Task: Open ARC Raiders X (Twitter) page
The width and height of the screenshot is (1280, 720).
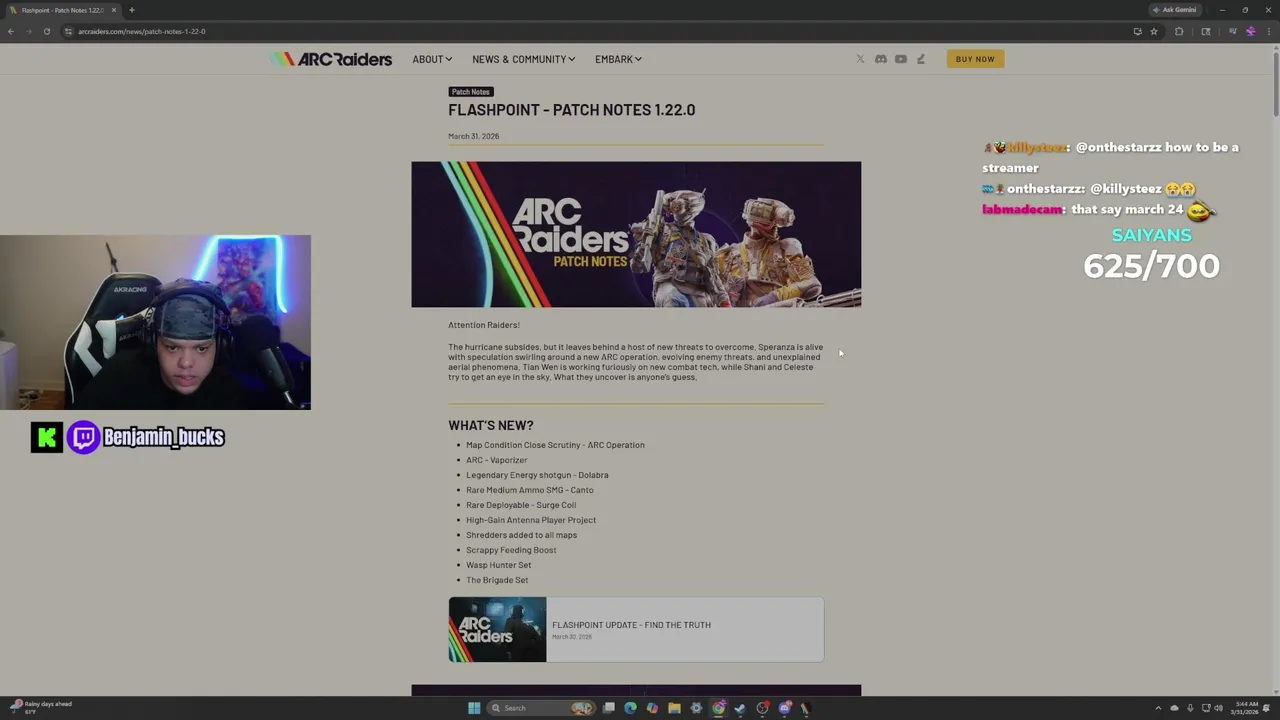Action: click(860, 59)
